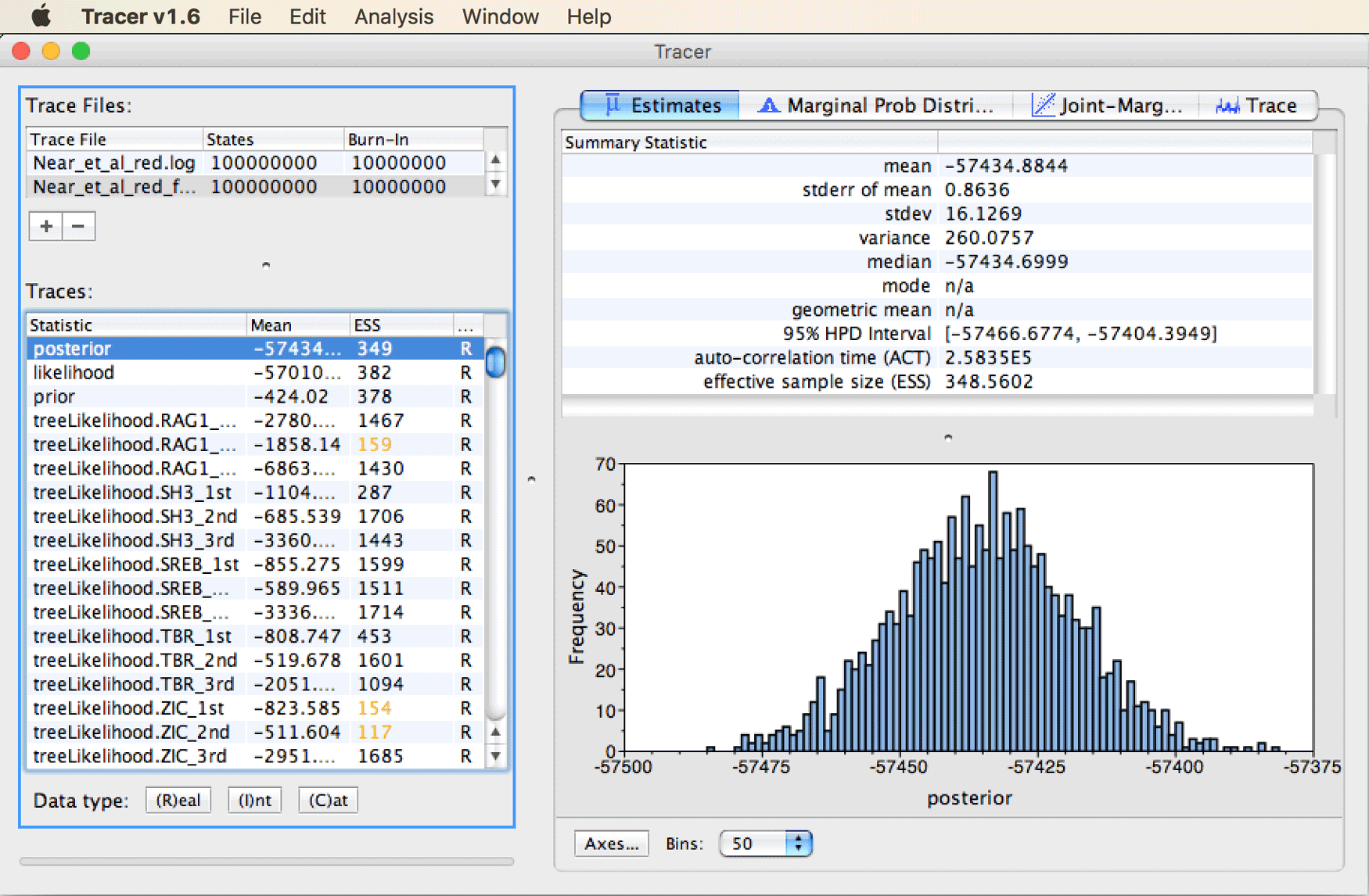This screenshot has width=1369, height=896.
Task: Select Near_et_al_red.log trace file
Action: (x=255, y=163)
